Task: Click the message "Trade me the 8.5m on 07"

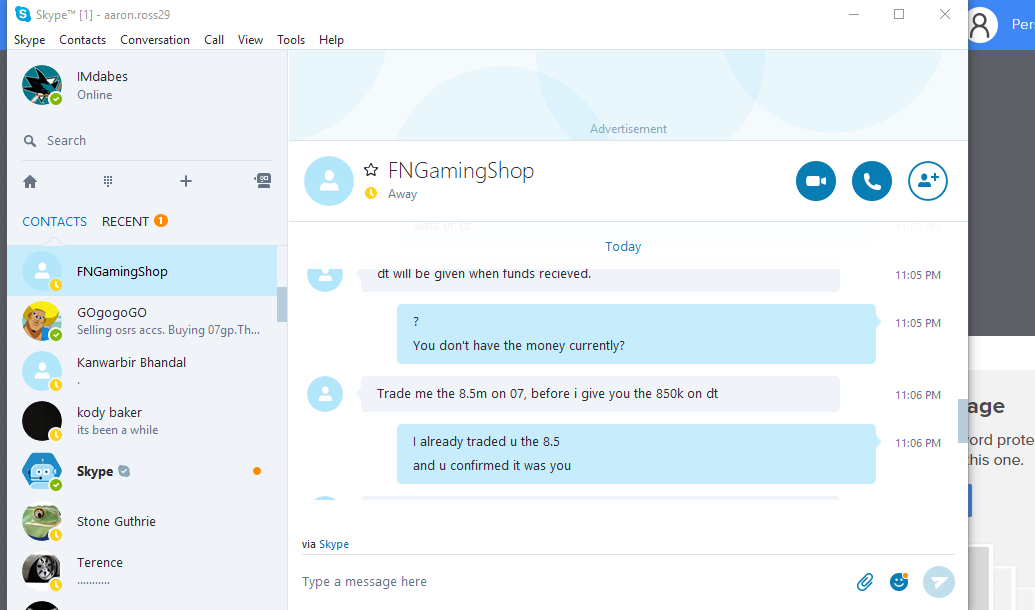Action: coord(600,393)
